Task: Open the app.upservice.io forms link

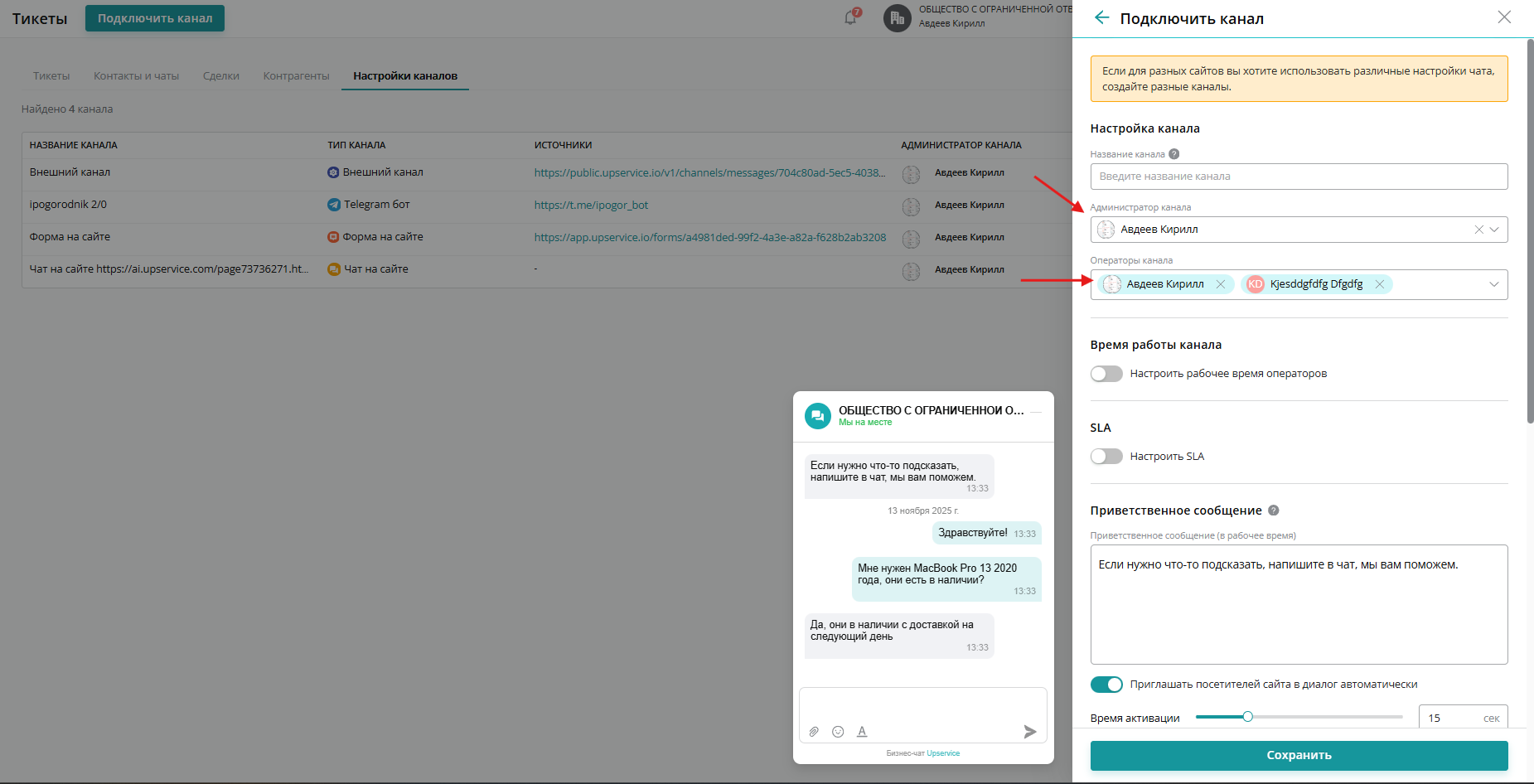Action: click(x=710, y=237)
